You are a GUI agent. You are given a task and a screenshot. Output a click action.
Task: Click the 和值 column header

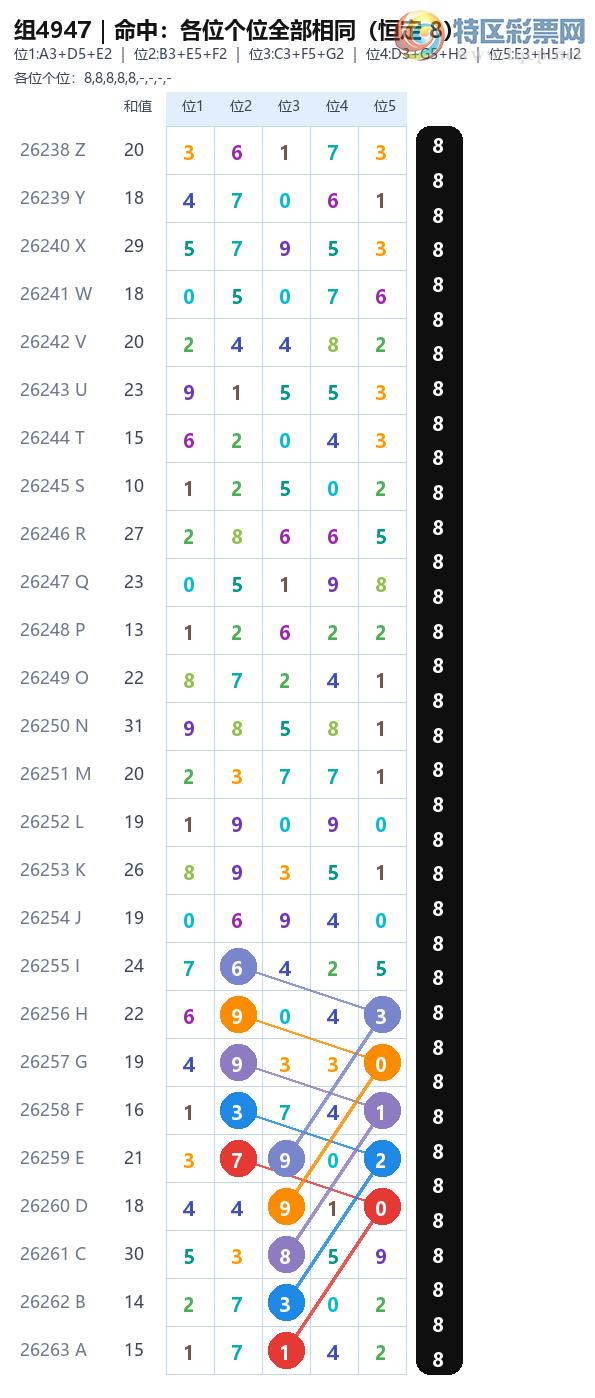click(137, 106)
